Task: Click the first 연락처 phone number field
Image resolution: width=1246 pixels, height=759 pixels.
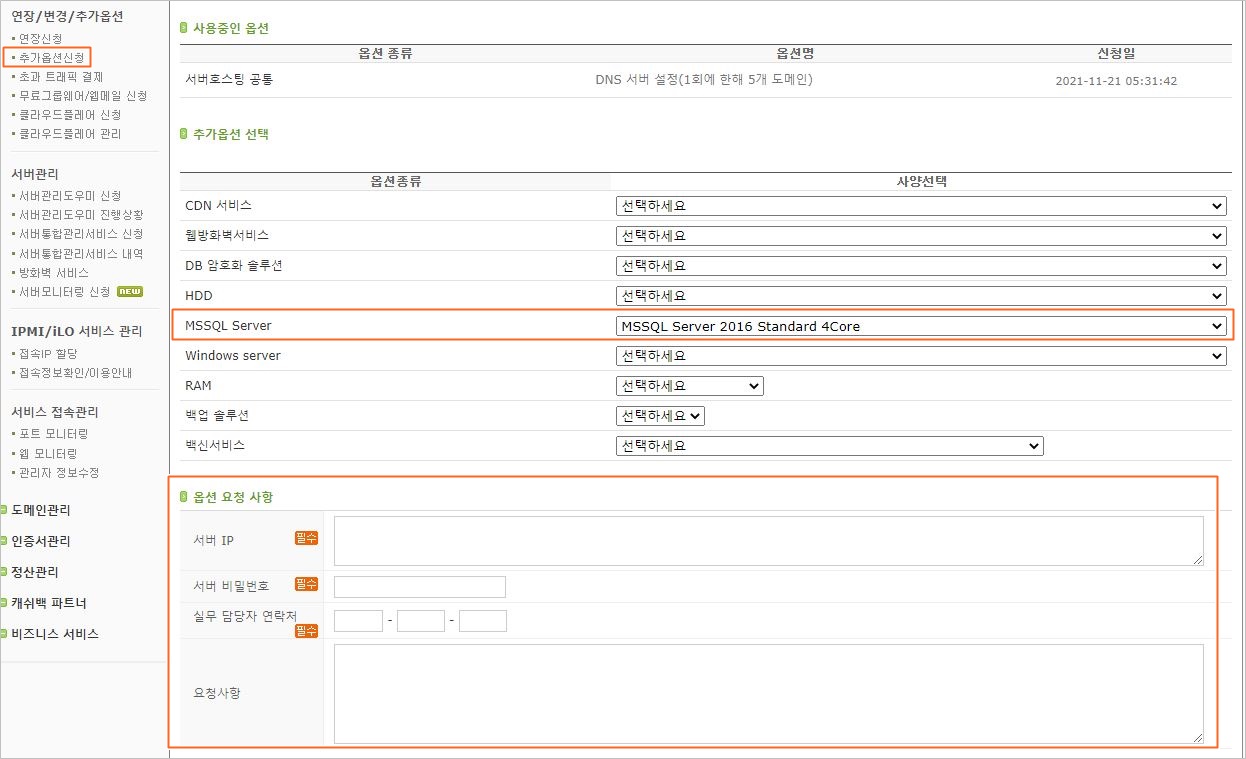Action: 358,621
